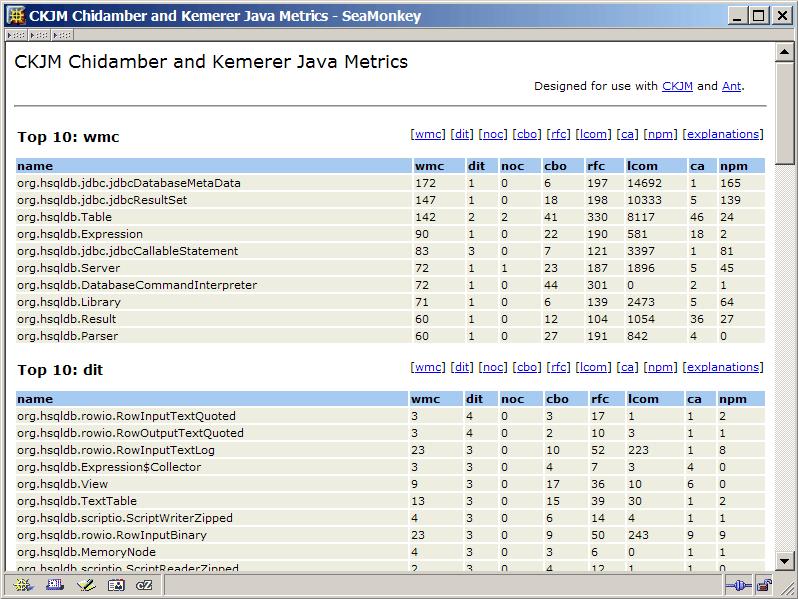798x599 pixels.
Task: Select org.hsqldb.Table row name
Action: (64, 217)
